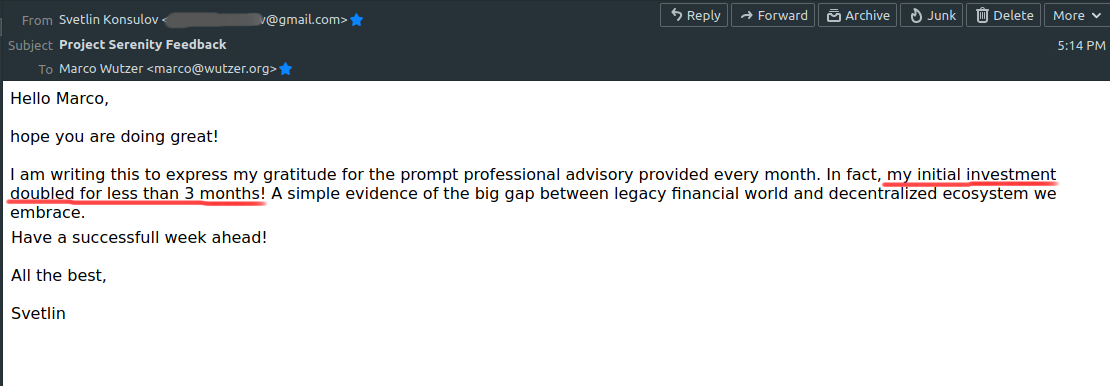Click the Hello Marco greeting line
The width and height of the screenshot is (1110, 386).
59,99
